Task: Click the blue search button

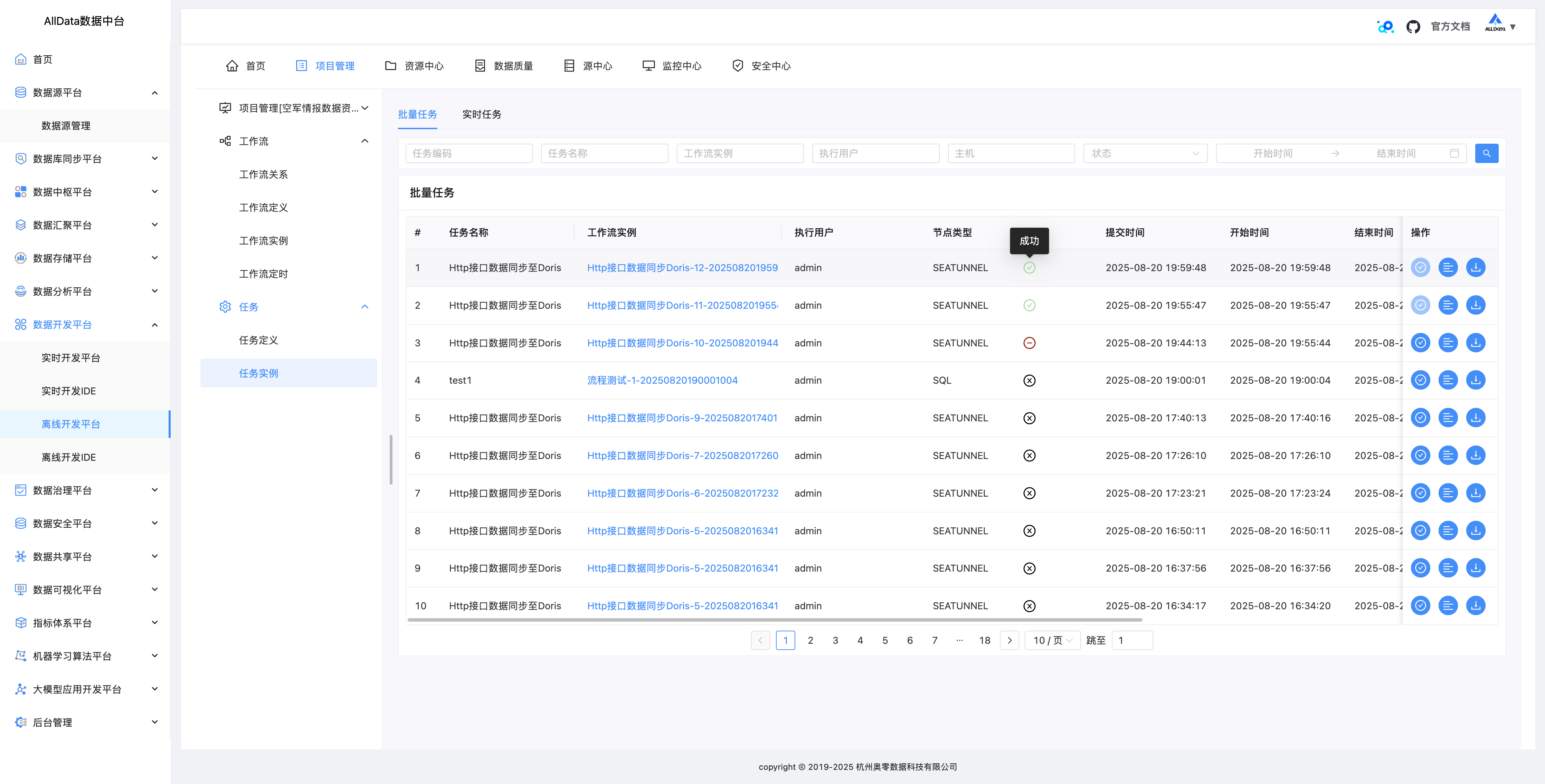Action: [x=1486, y=153]
